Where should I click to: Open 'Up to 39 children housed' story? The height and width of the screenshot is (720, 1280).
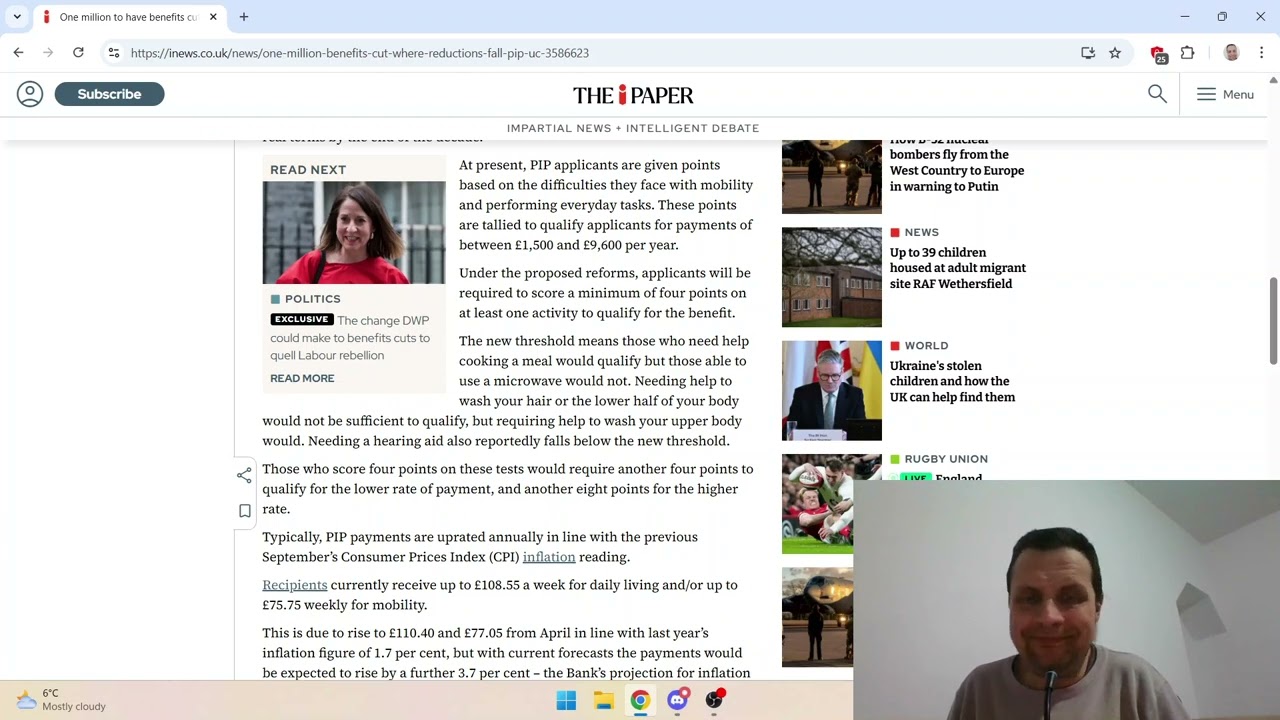[958, 268]
